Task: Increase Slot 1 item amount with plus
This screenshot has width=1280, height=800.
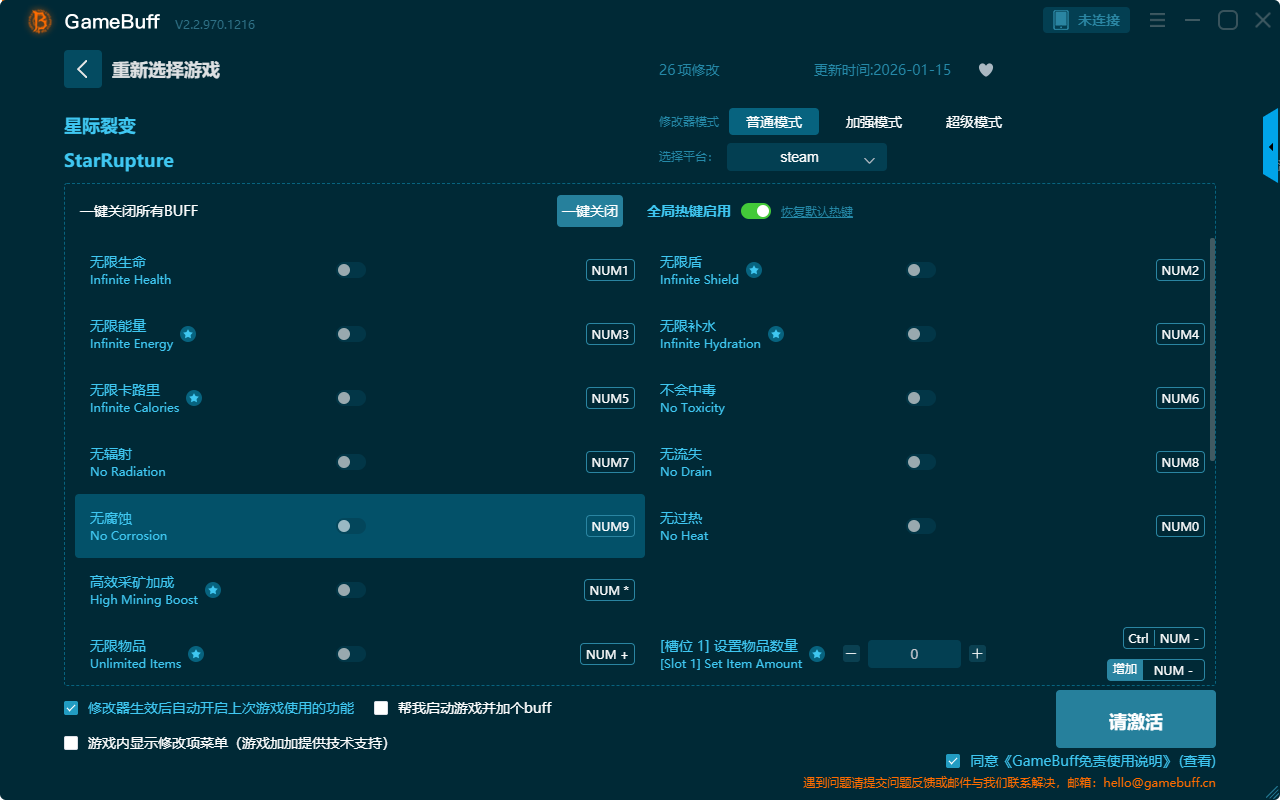Action: [977, 654]
